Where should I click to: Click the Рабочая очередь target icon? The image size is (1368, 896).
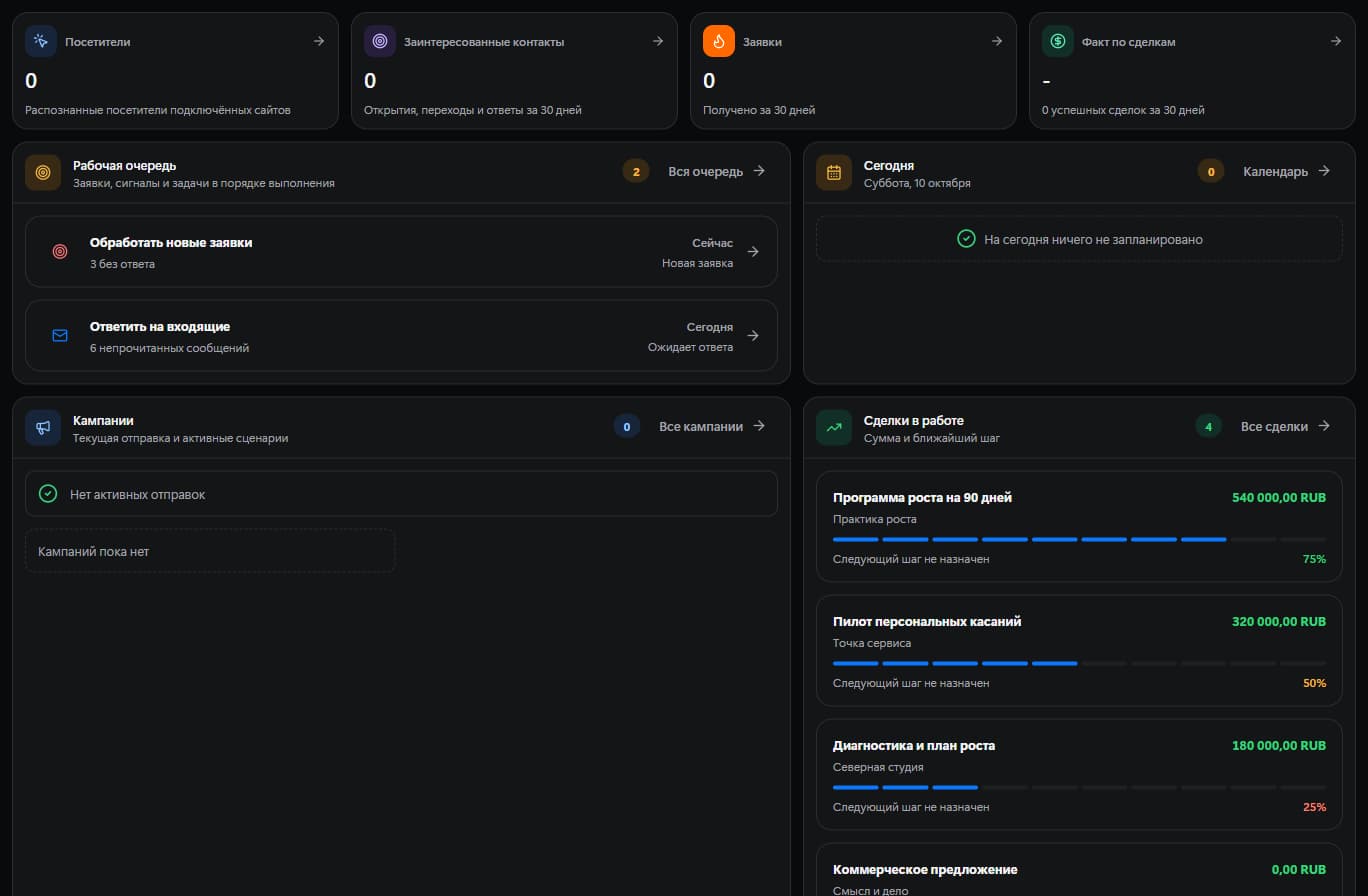[x=43, y=172]
